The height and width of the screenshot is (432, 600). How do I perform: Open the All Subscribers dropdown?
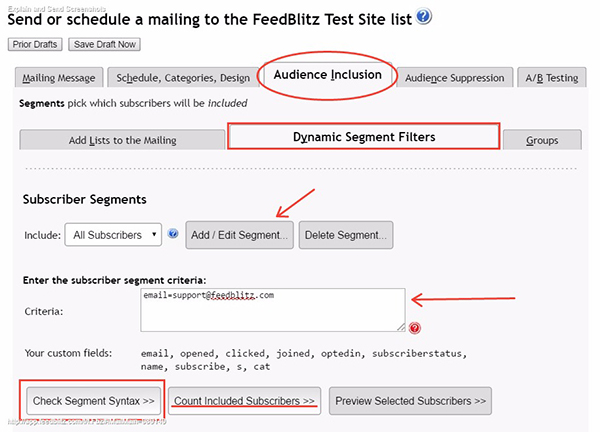click(113, 235)
